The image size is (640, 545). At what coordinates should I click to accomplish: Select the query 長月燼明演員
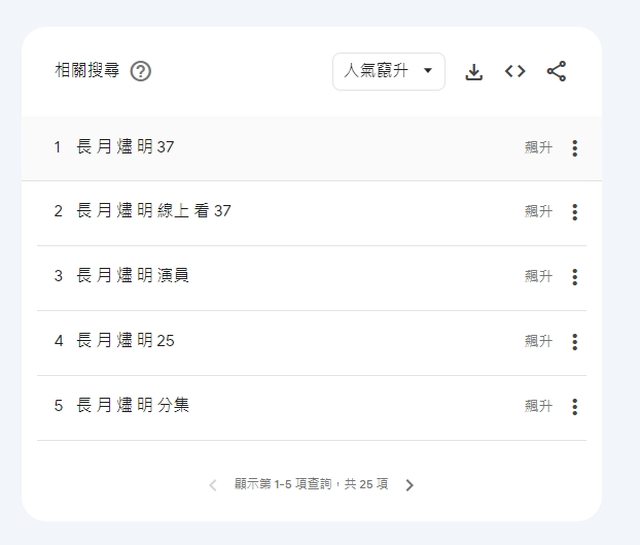[x=133, y=276]
